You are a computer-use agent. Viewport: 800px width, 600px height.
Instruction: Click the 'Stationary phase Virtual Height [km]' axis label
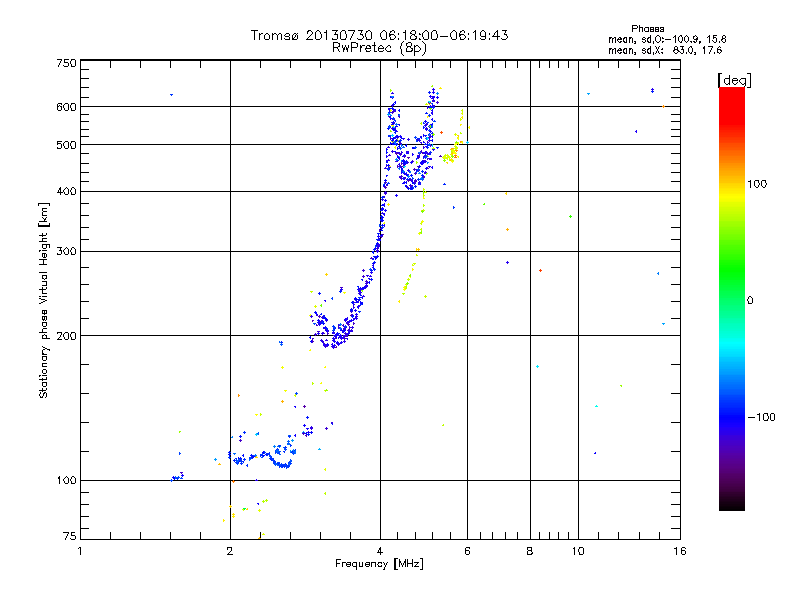43,300
